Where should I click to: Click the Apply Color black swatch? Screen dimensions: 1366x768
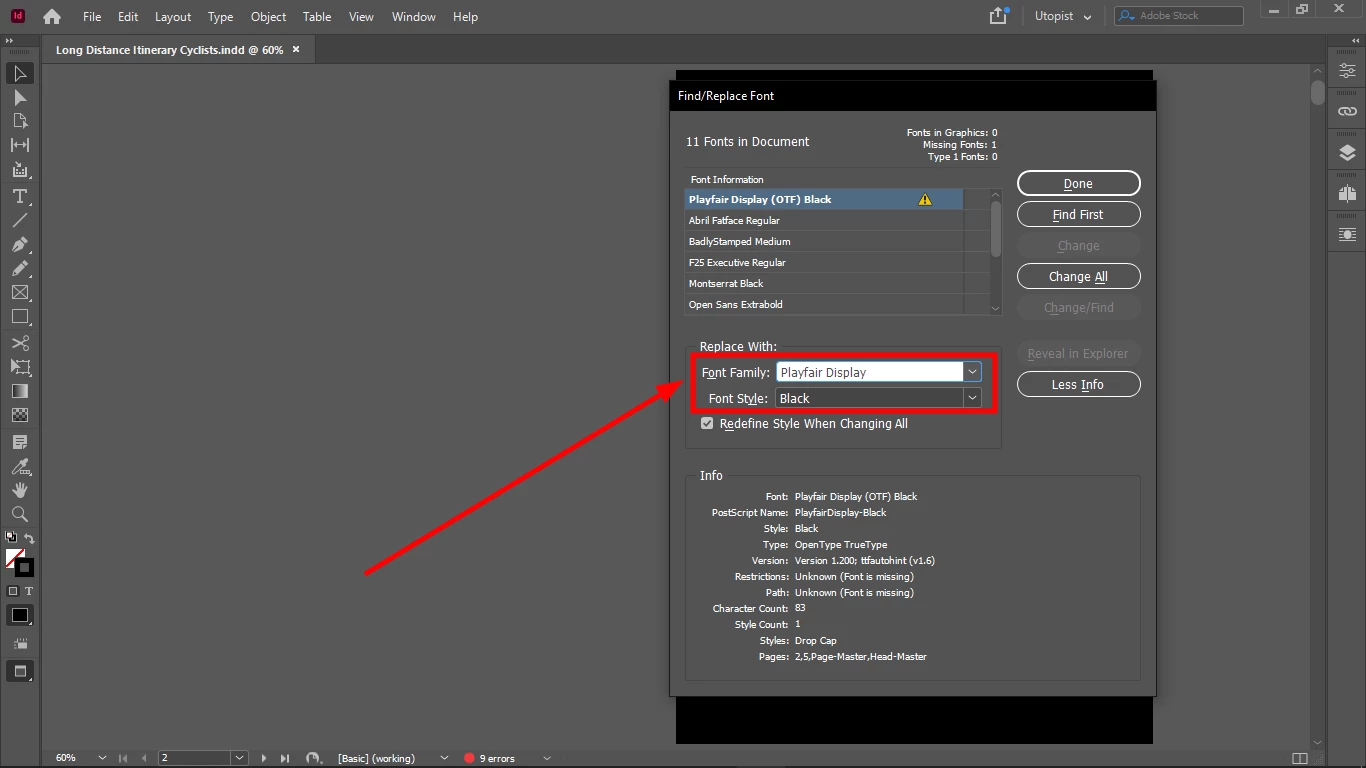pyautogui.click(x=20, y=616)
